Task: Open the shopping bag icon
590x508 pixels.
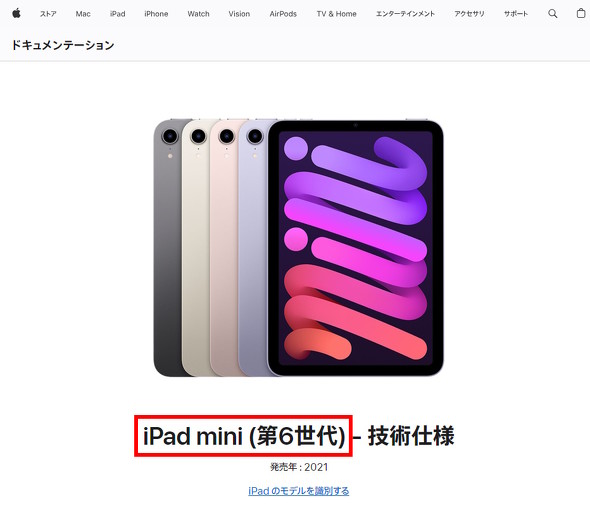Action: pos(581,13)
